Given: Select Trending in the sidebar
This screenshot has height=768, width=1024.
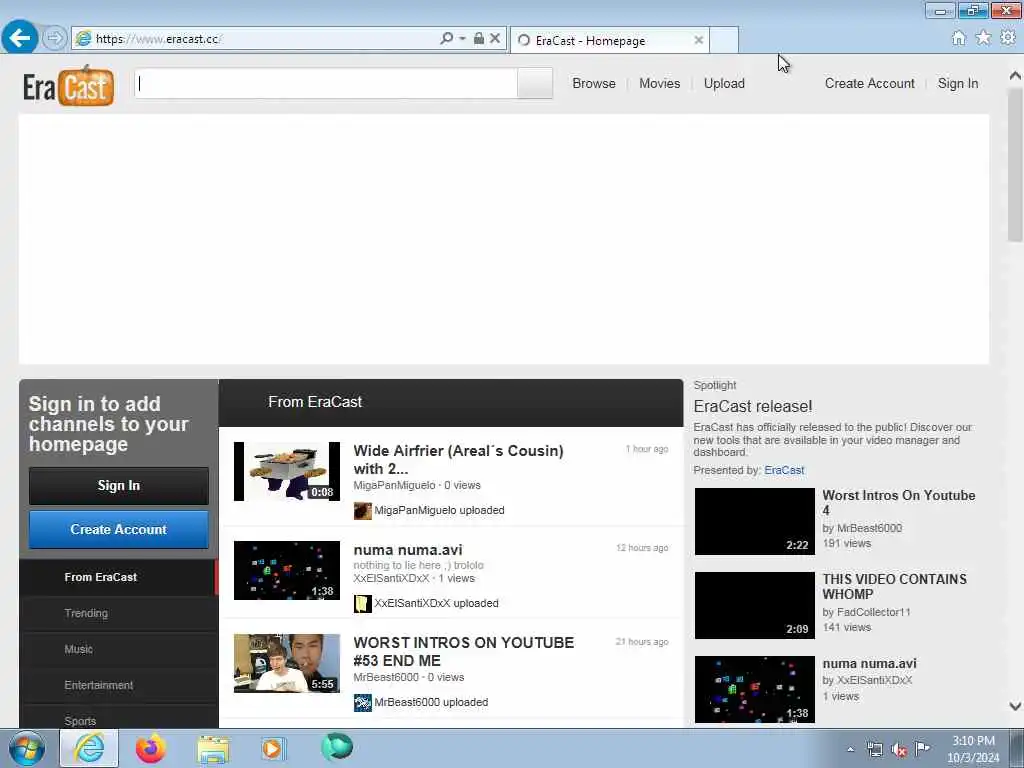Looking at the screenshot, I should click(x=119, y=613).
